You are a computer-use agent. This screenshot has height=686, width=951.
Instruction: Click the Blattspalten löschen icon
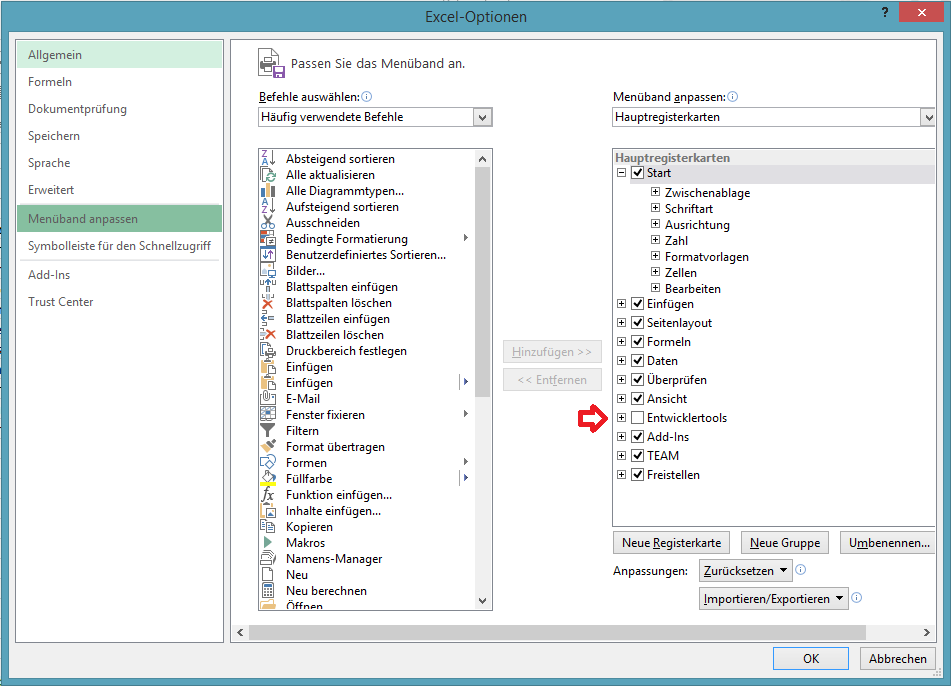pyautogui.click(x=268, y=303)
